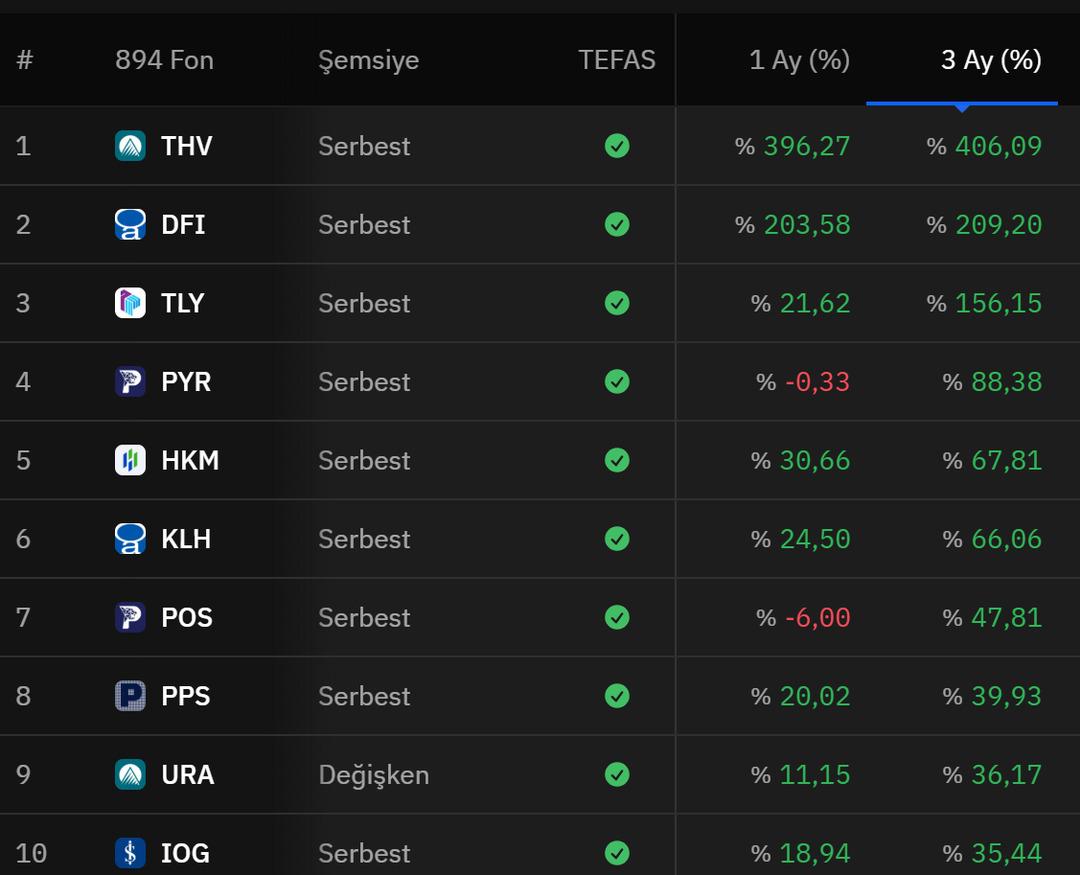This screenshot has height=875, width=1080.
Task: Open the KLH fund link
Action: (186, 539)
